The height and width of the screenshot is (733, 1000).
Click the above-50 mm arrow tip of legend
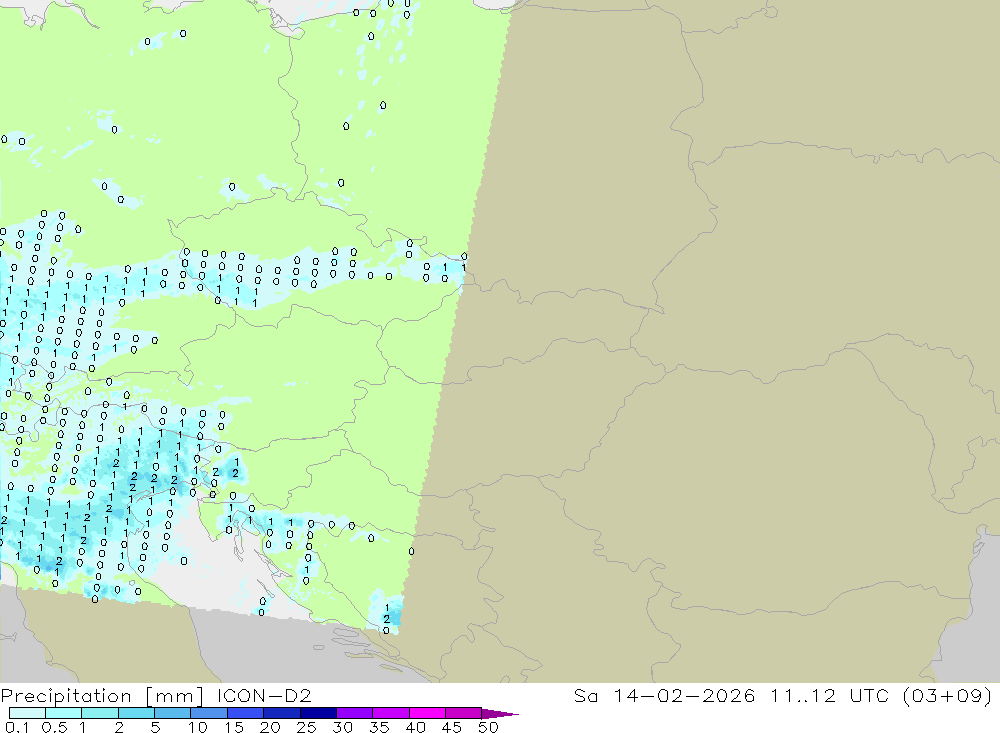coord(499,714)
